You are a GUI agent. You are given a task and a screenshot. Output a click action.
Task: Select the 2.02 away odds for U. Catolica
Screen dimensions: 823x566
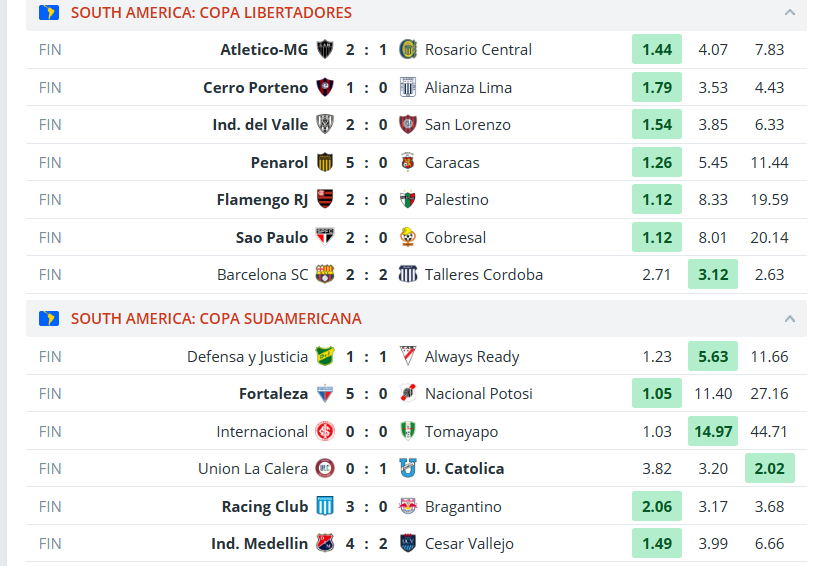[769, 468]
